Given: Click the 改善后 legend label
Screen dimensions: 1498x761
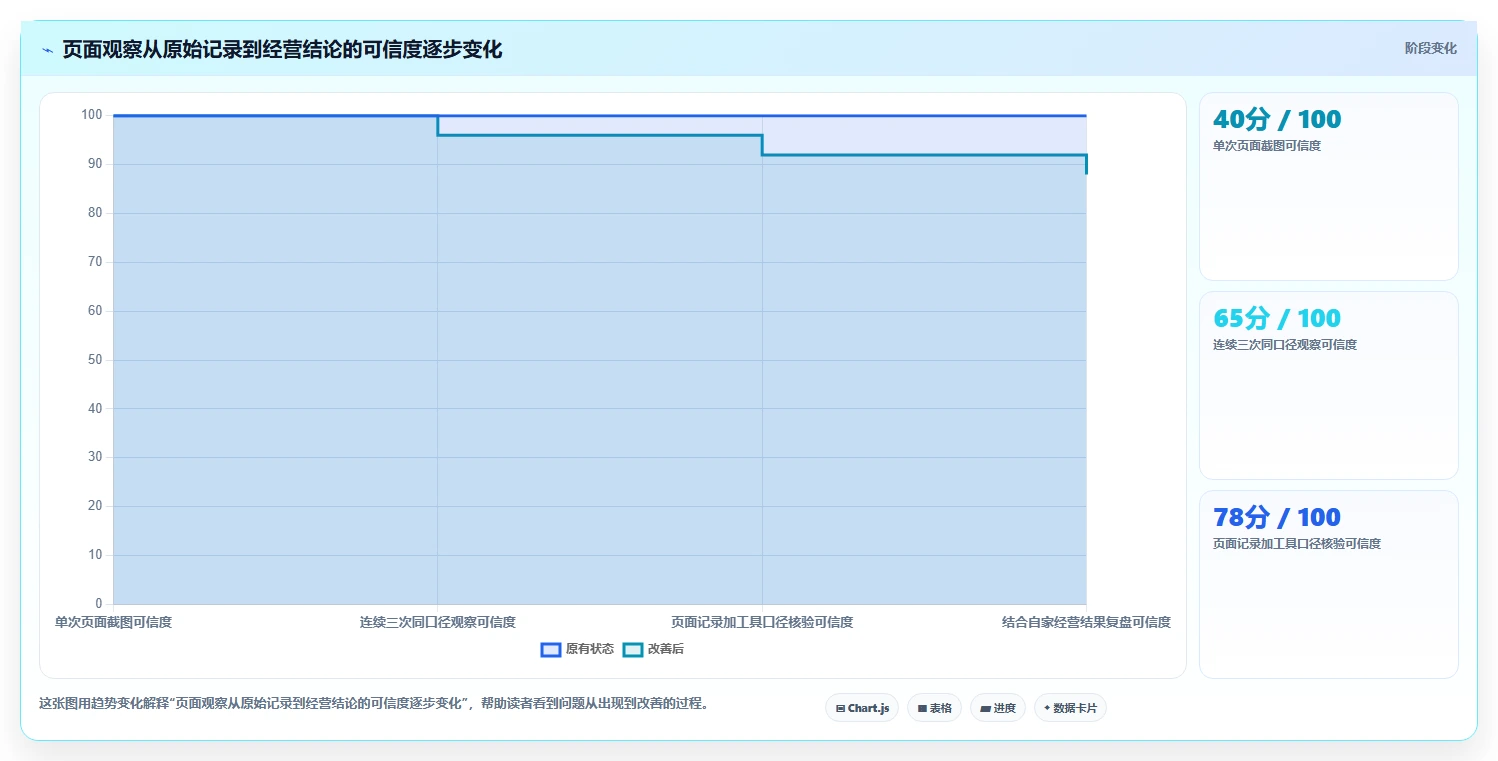Looking at the screenshot, I should [666, 649].
